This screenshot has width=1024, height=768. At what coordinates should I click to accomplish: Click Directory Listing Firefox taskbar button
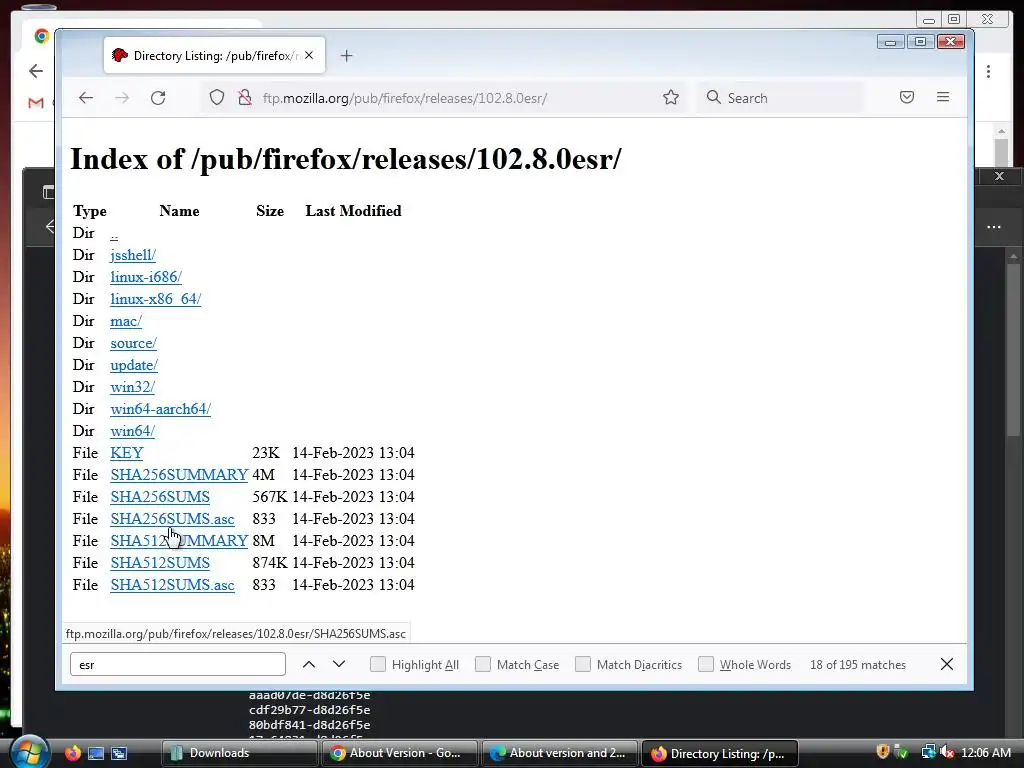(x=720, y=753)
